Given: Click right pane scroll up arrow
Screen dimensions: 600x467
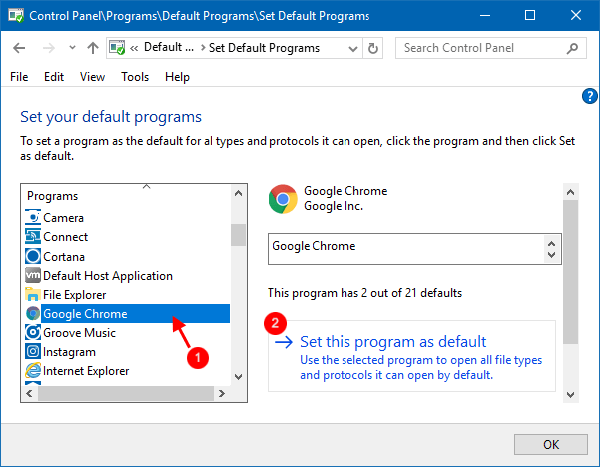Looking at the screenshot, I should coord(571,192).
